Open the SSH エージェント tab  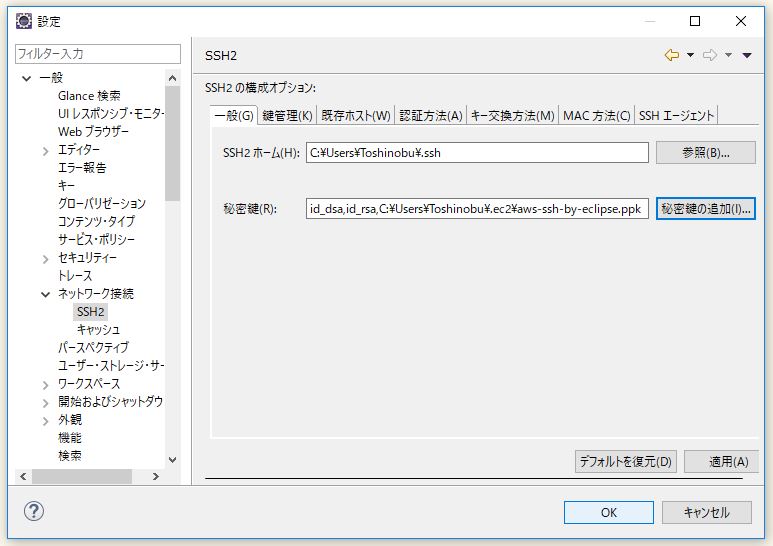676,116
